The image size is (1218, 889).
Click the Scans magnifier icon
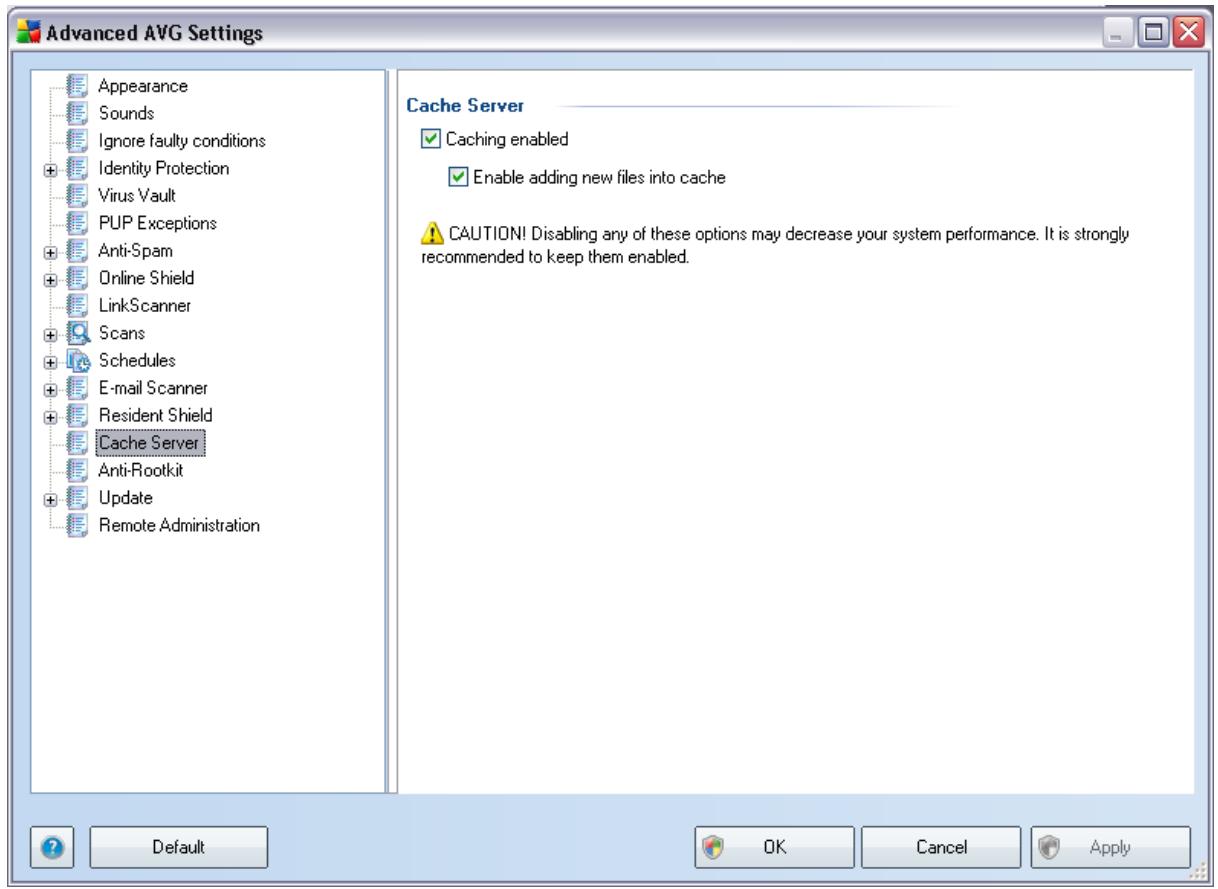(77, 331)
